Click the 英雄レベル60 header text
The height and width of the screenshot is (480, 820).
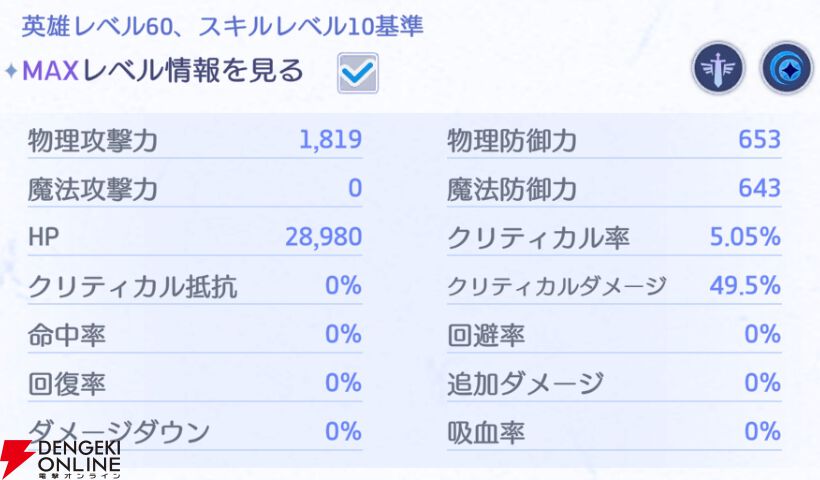tap(97, 26)
